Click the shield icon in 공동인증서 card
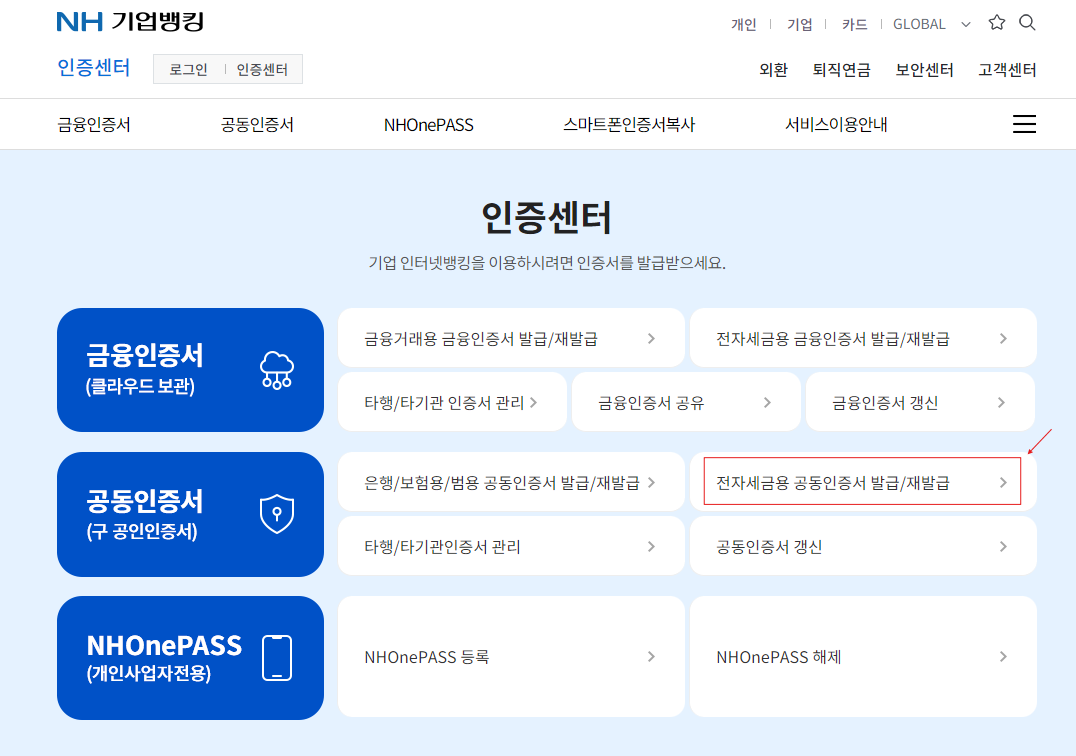Image resolution: width=1076 pixels, height=756 pixels. 277,514
